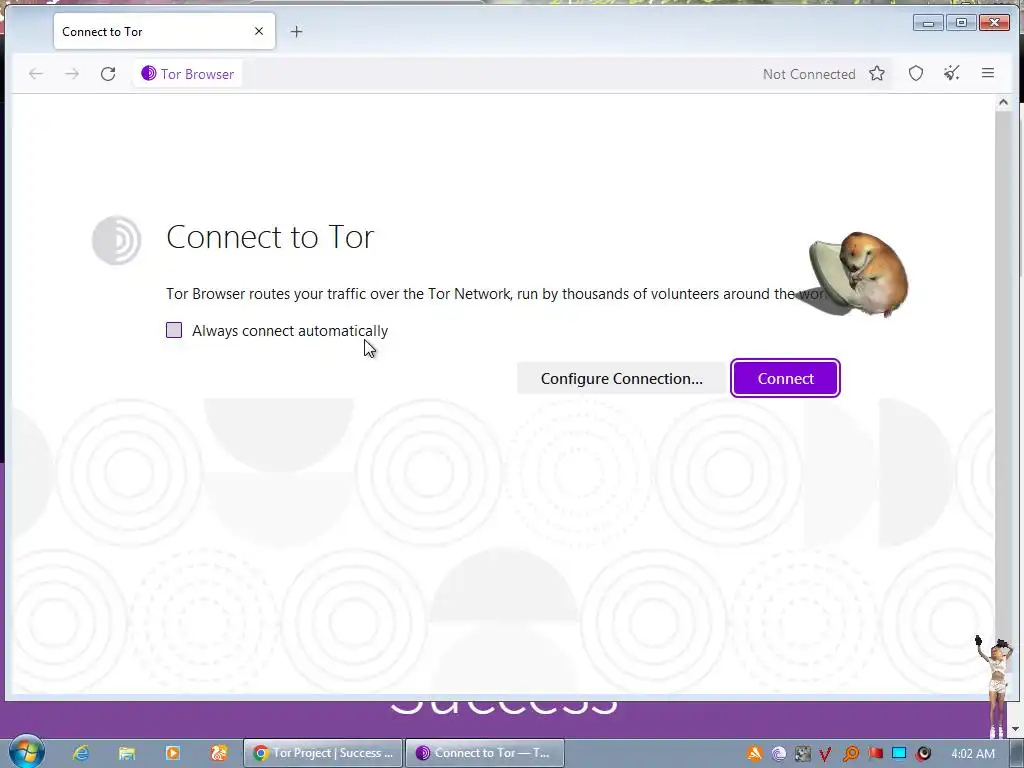Close the Connect to Tor tab
Image resolution: width=1024 pixels, height=768 pixels.
coord(259,31)
